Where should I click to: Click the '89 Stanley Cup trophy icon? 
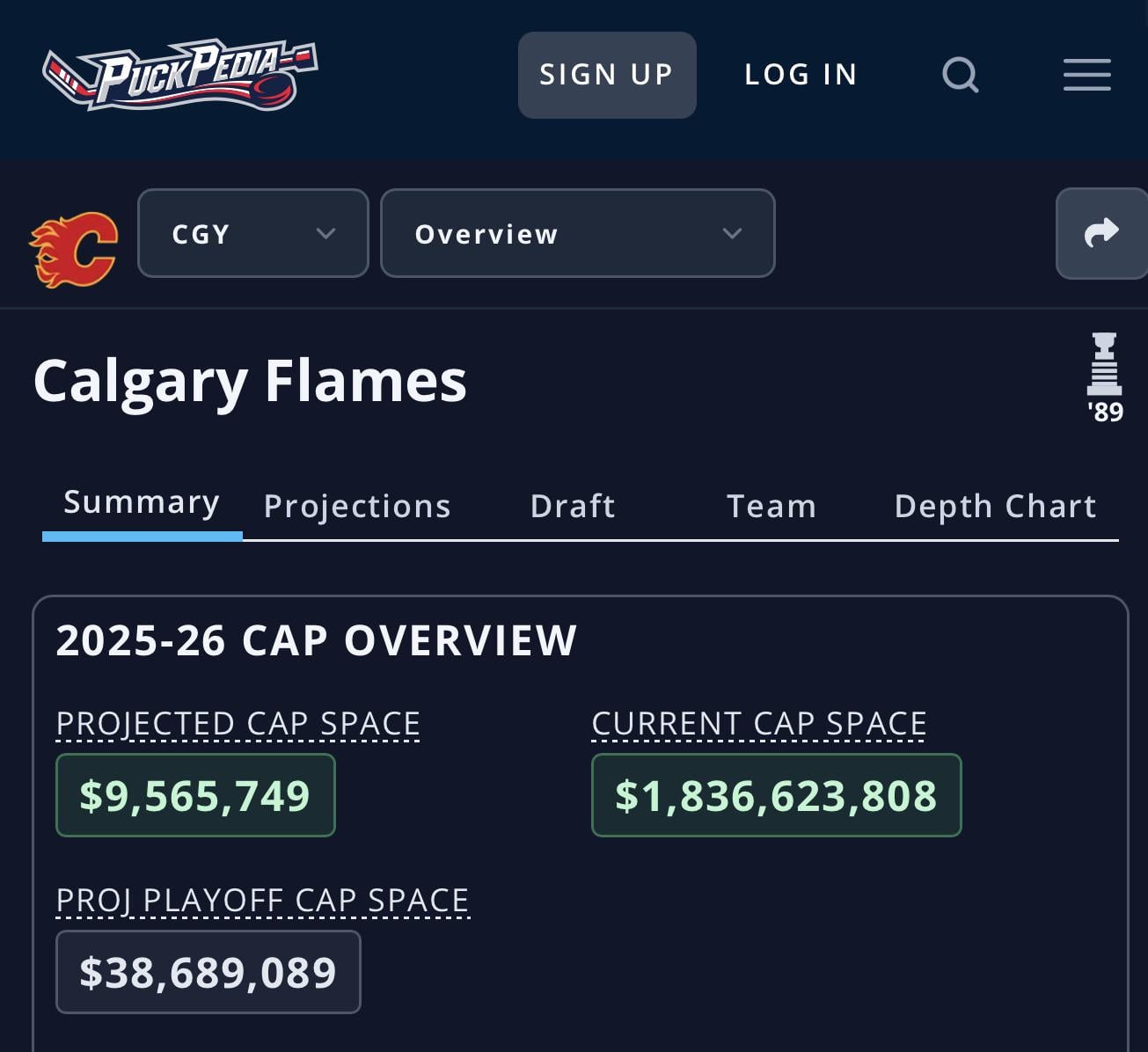(1104, 376)
